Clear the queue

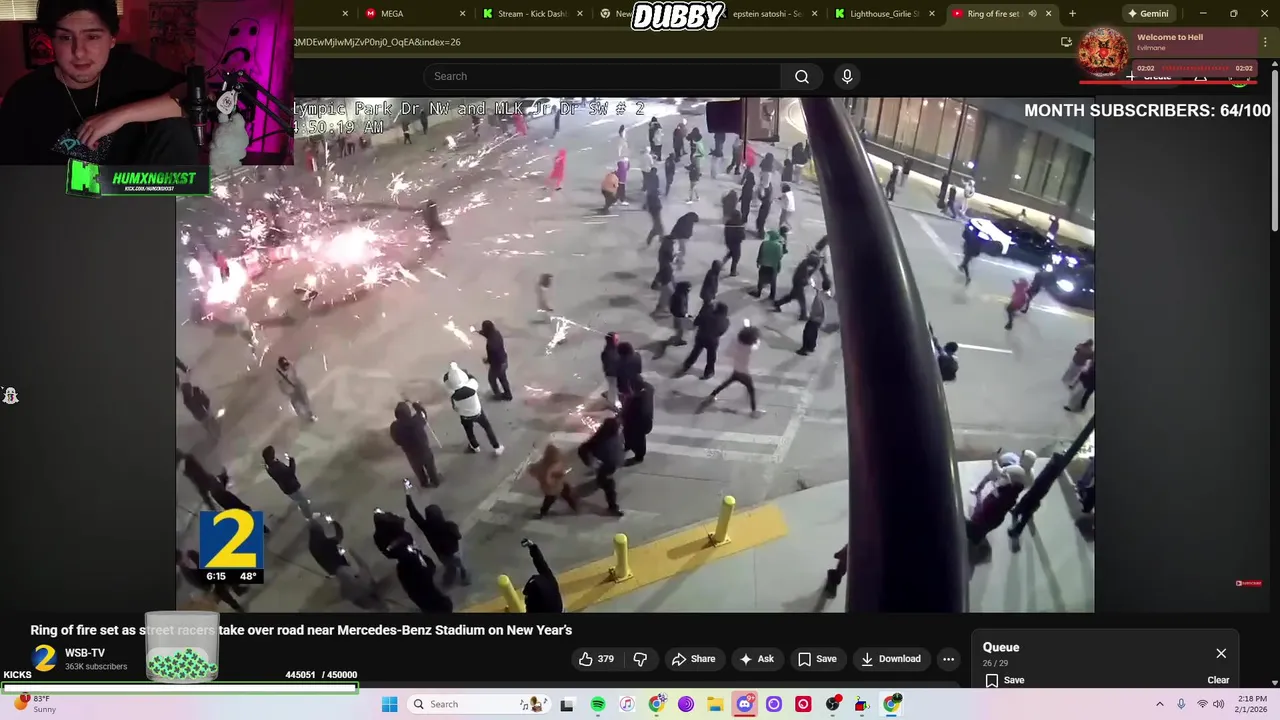tap(1218, 680)
